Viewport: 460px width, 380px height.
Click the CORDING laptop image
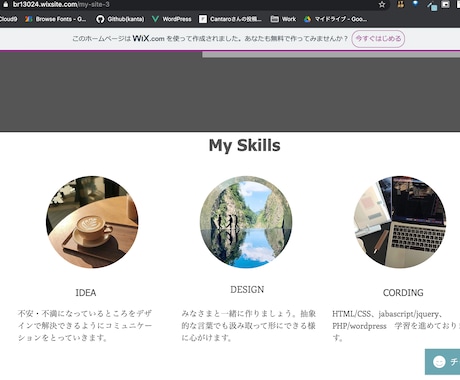click(x=400, y=222)
